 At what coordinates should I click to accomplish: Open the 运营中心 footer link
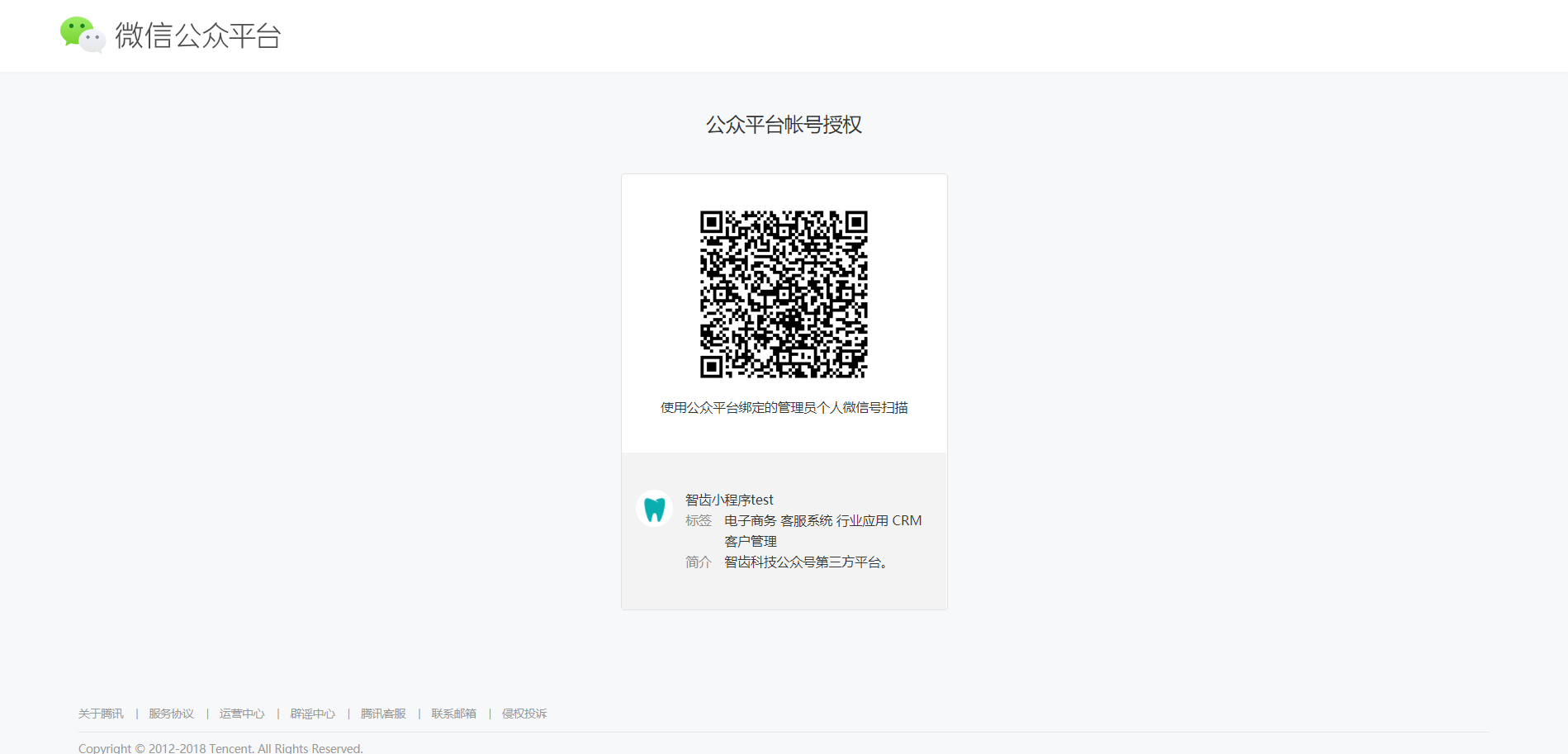[242, 714]
